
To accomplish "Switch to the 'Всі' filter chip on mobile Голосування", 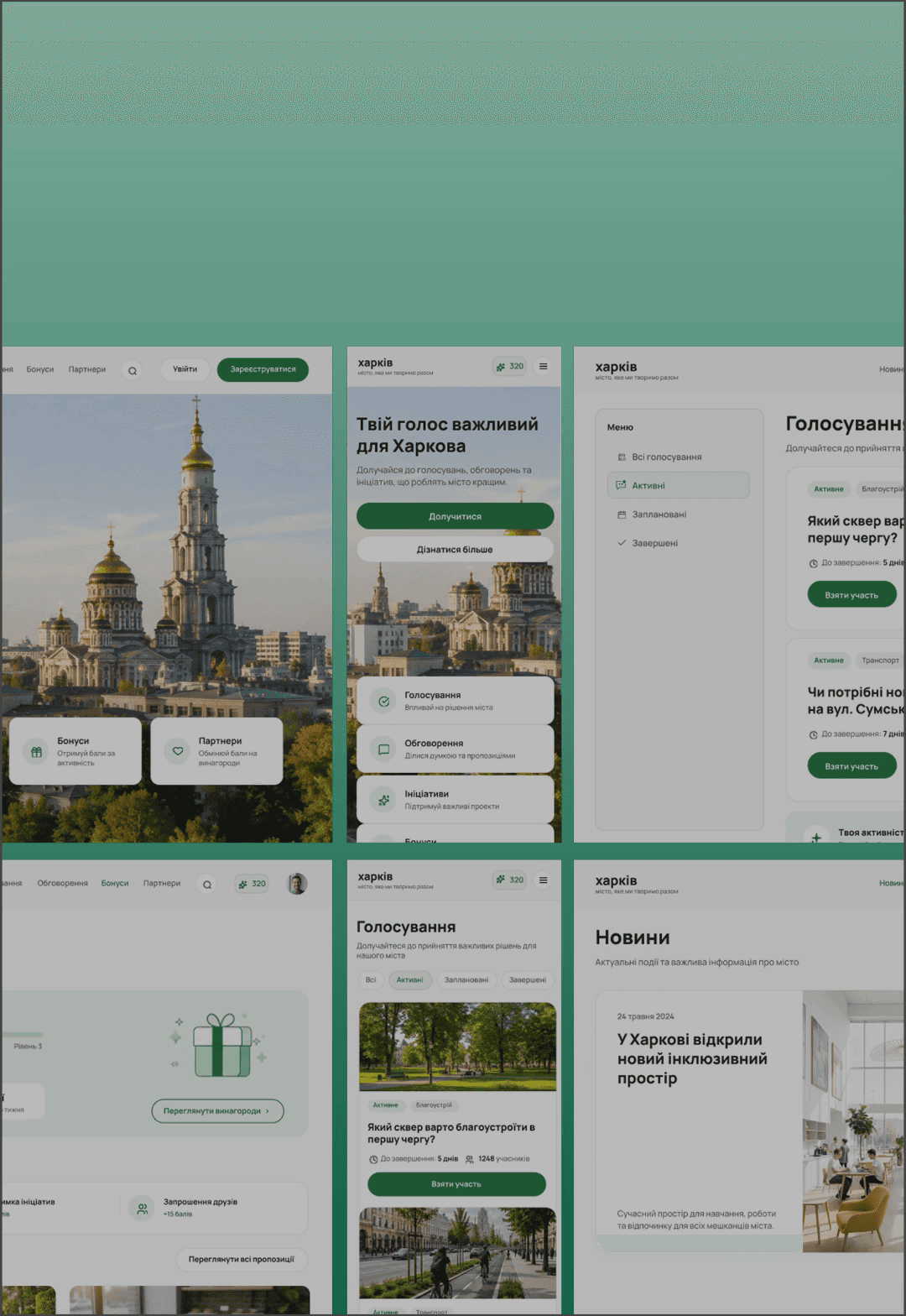I will 371,979.
